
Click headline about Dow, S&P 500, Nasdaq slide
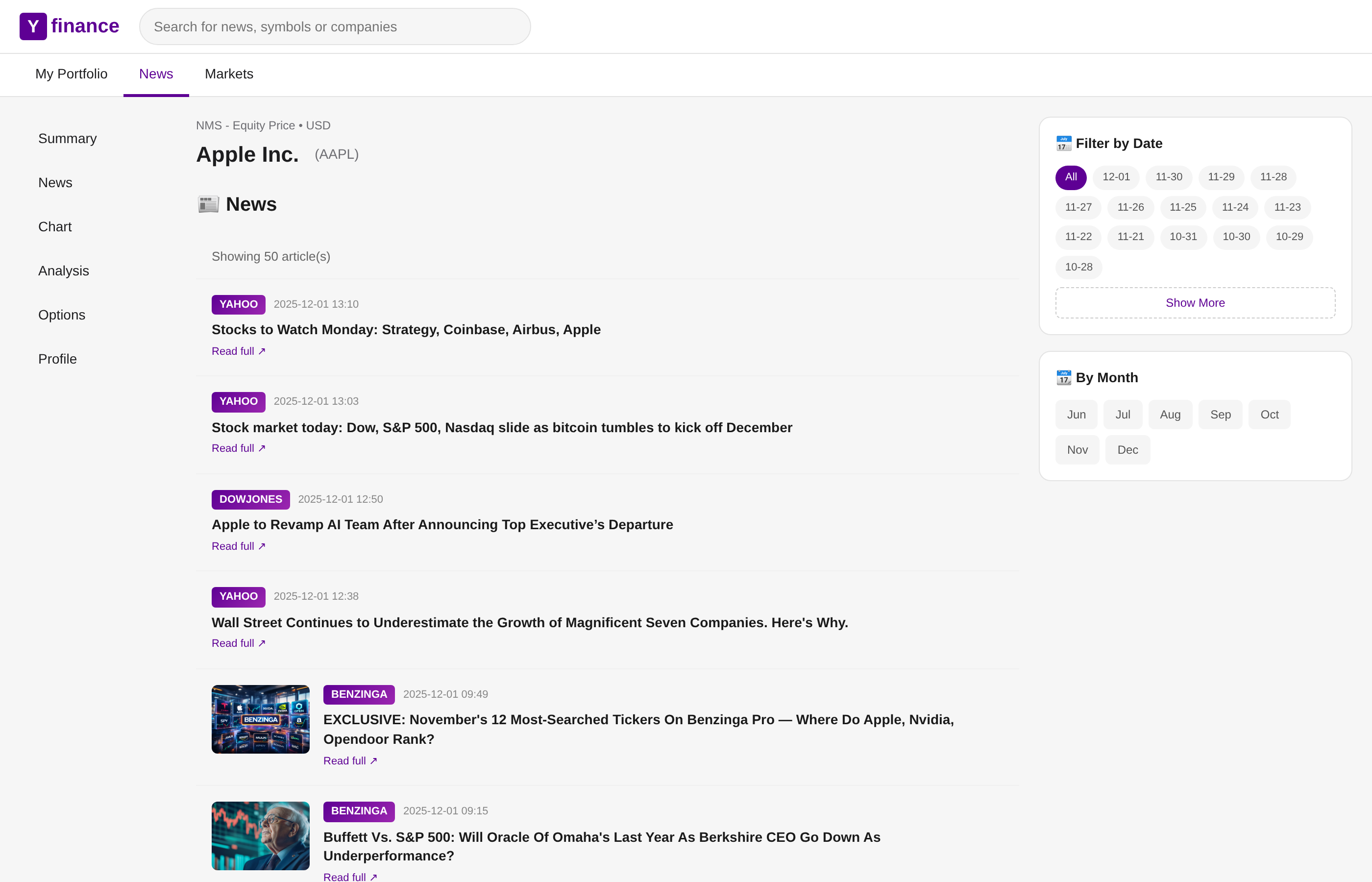tap(502, 427)
